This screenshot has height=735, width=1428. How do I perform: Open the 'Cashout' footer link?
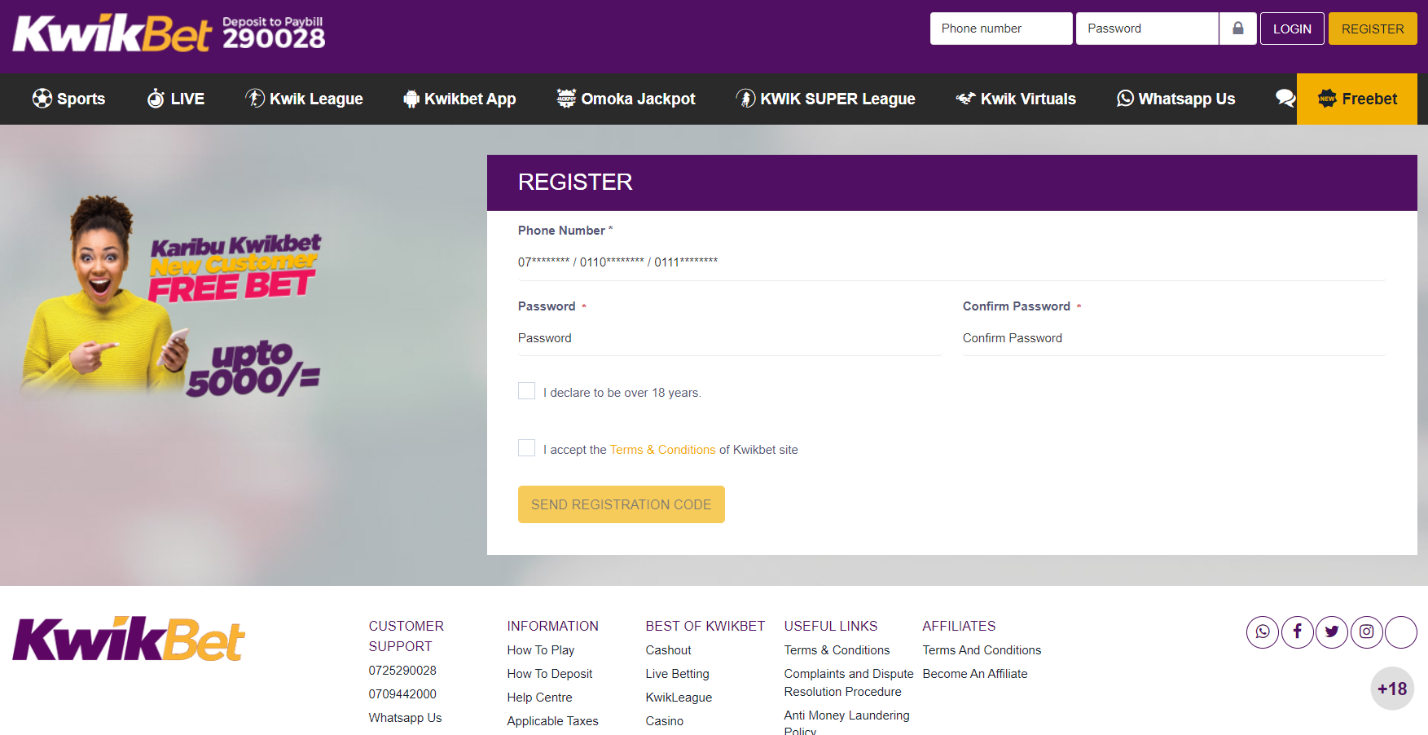(669, 650)
